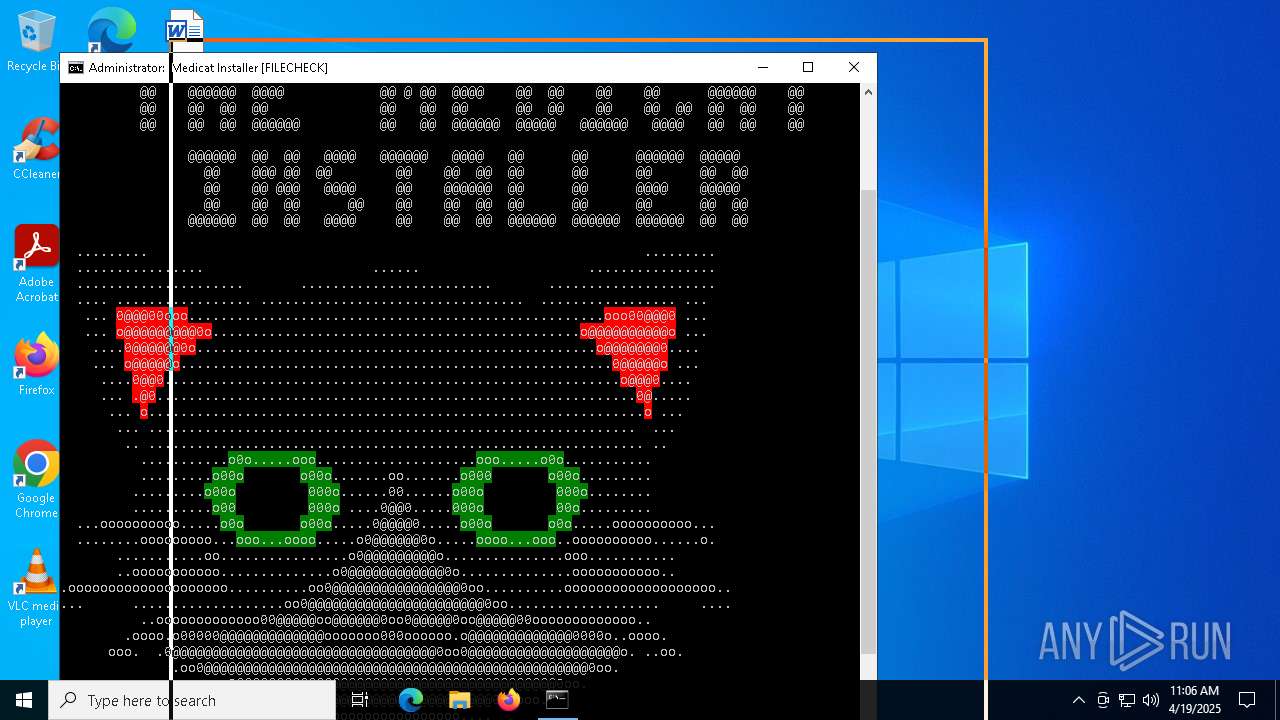
Task: Open Microsoft Edge from the taskbar
Action: [411, 700]
